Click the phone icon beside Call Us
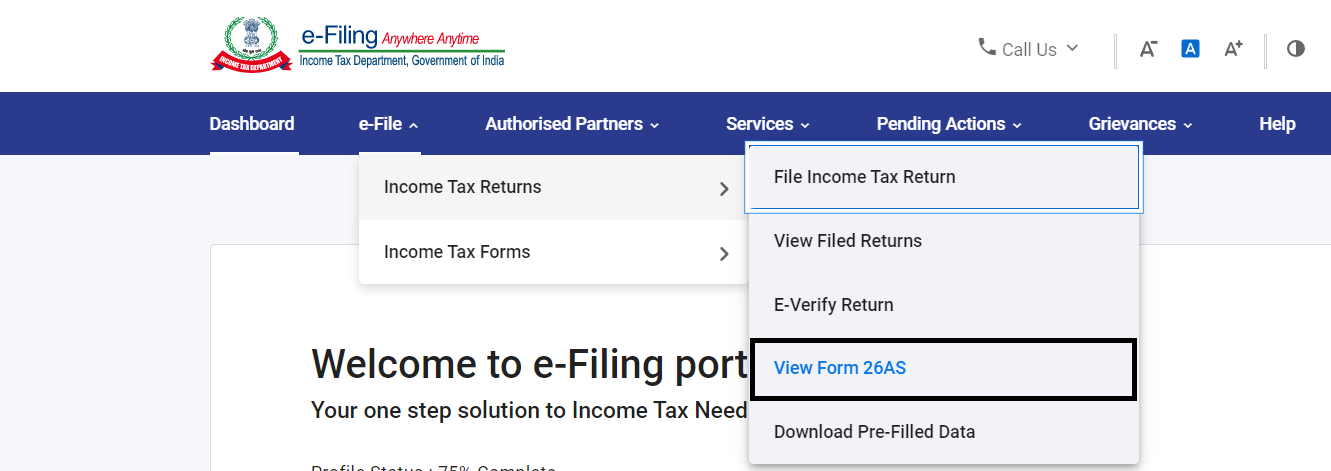This screenshot has height=471, width=1331. (x=987, y=47)
